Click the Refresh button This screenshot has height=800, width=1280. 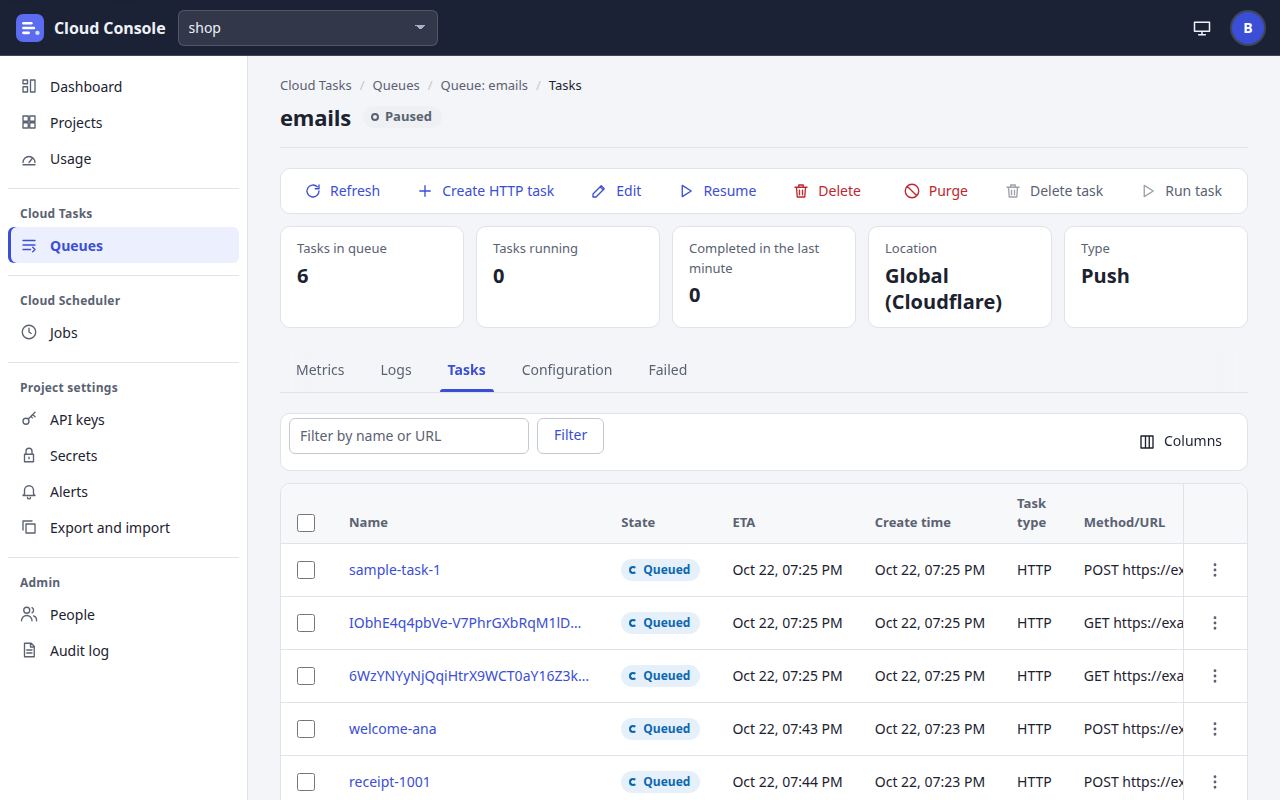click(343, 191)
